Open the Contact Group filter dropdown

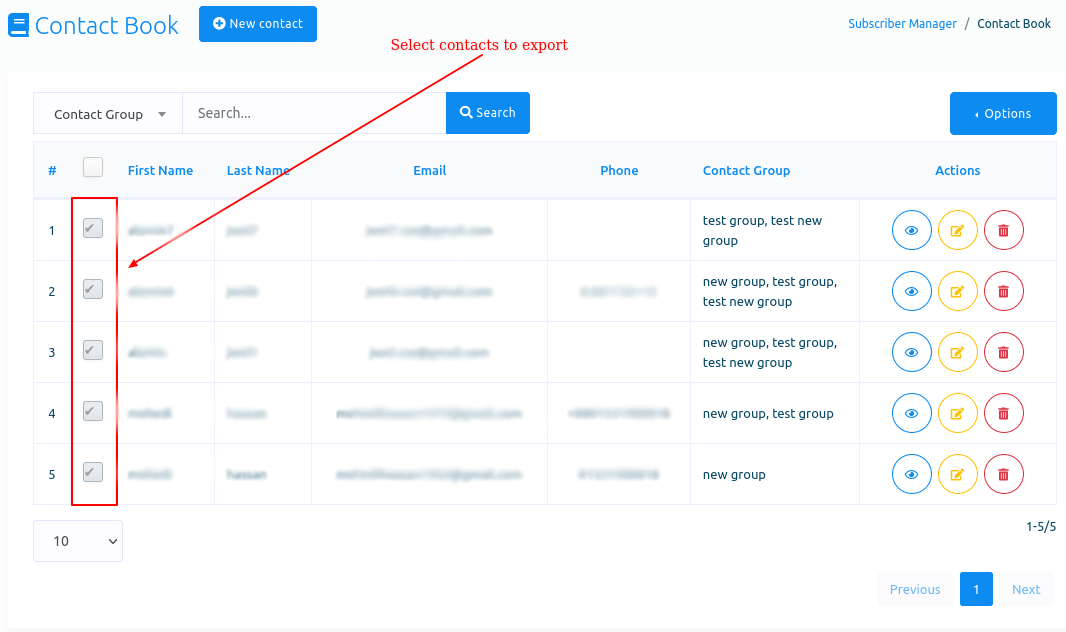[108, 113]
